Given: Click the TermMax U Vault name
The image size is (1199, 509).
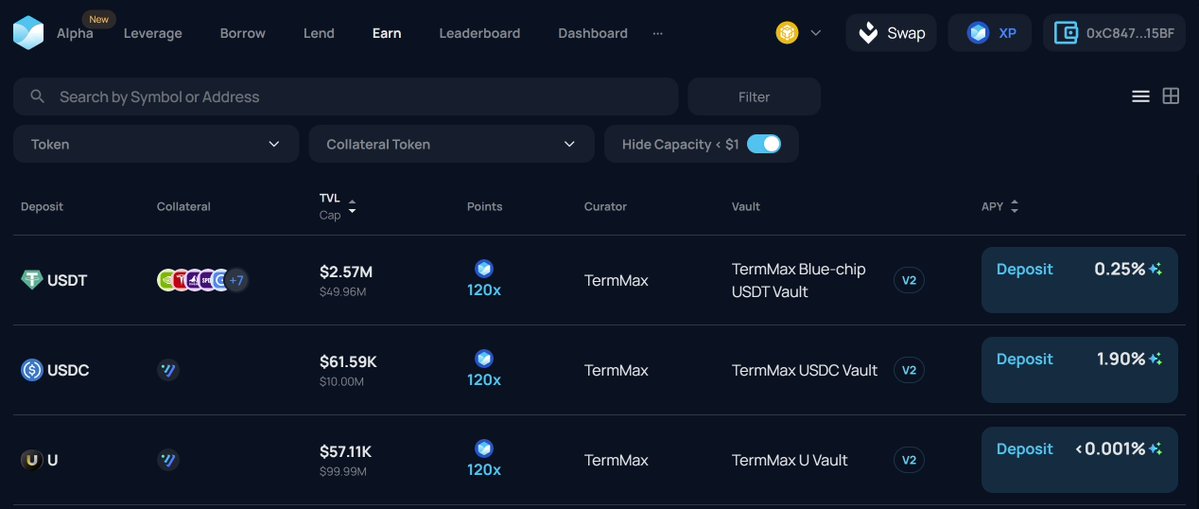Looking at the screenshot, I should pos(790,460).
